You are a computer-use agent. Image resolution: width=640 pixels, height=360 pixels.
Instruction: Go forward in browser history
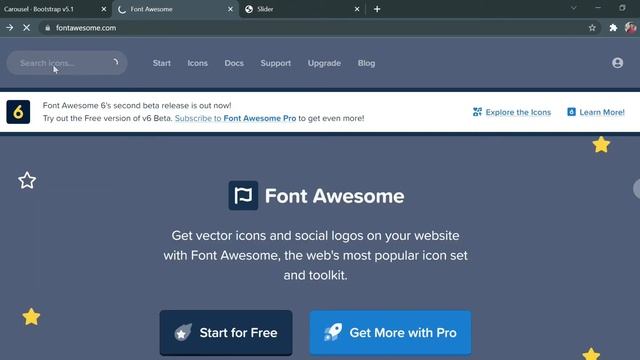point(9,28)
